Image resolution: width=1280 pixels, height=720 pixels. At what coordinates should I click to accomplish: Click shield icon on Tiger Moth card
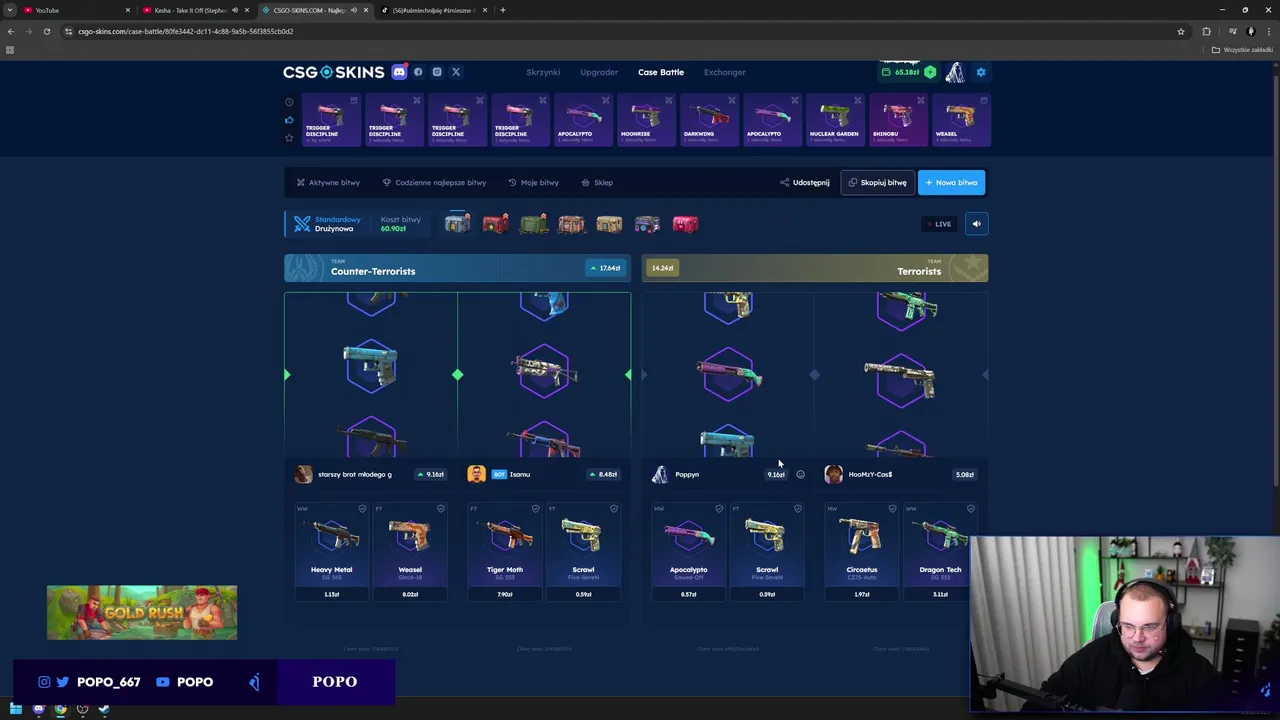tap(535, 509)
